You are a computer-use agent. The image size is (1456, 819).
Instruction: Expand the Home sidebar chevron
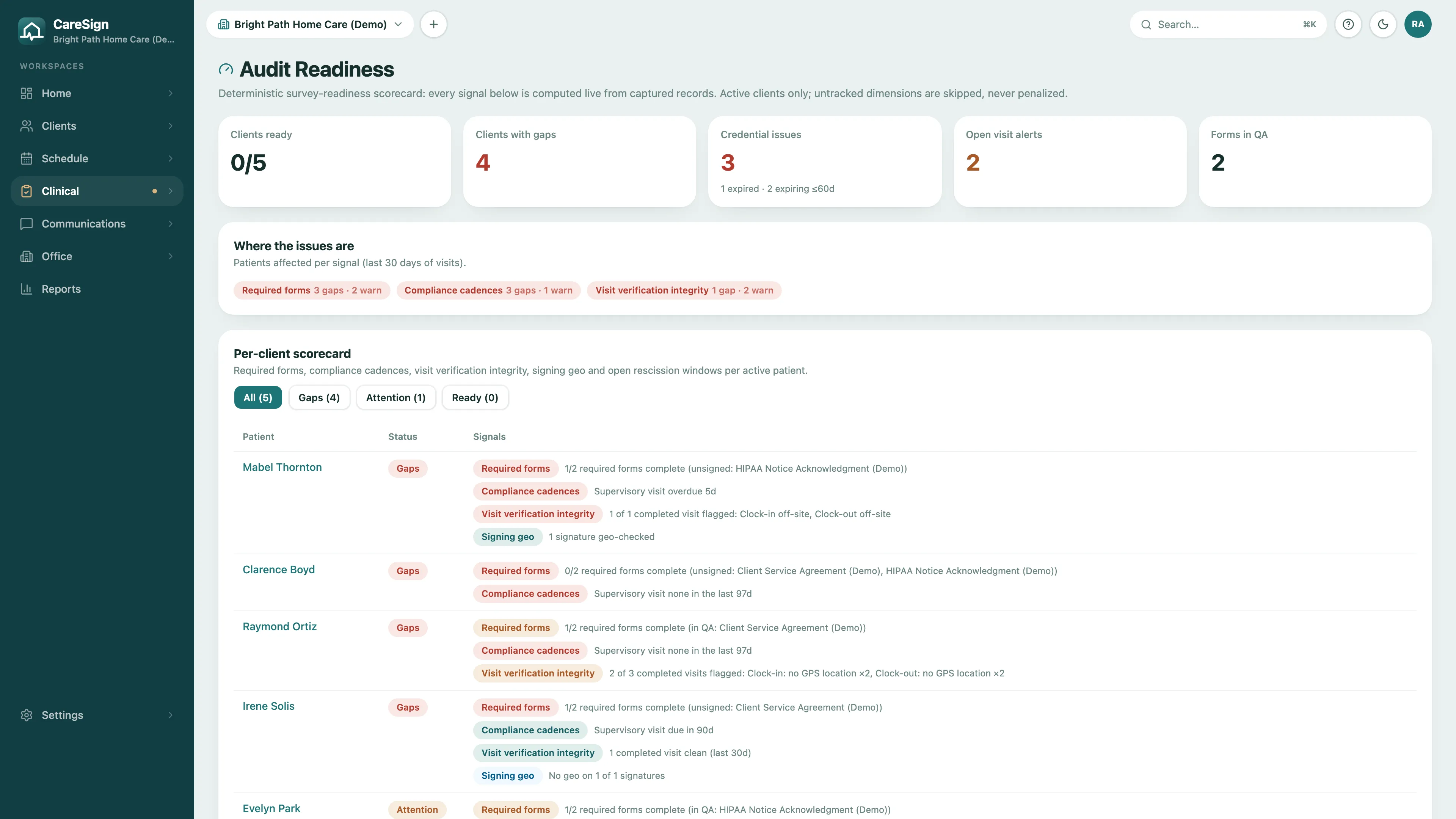[x=171, y=93]
